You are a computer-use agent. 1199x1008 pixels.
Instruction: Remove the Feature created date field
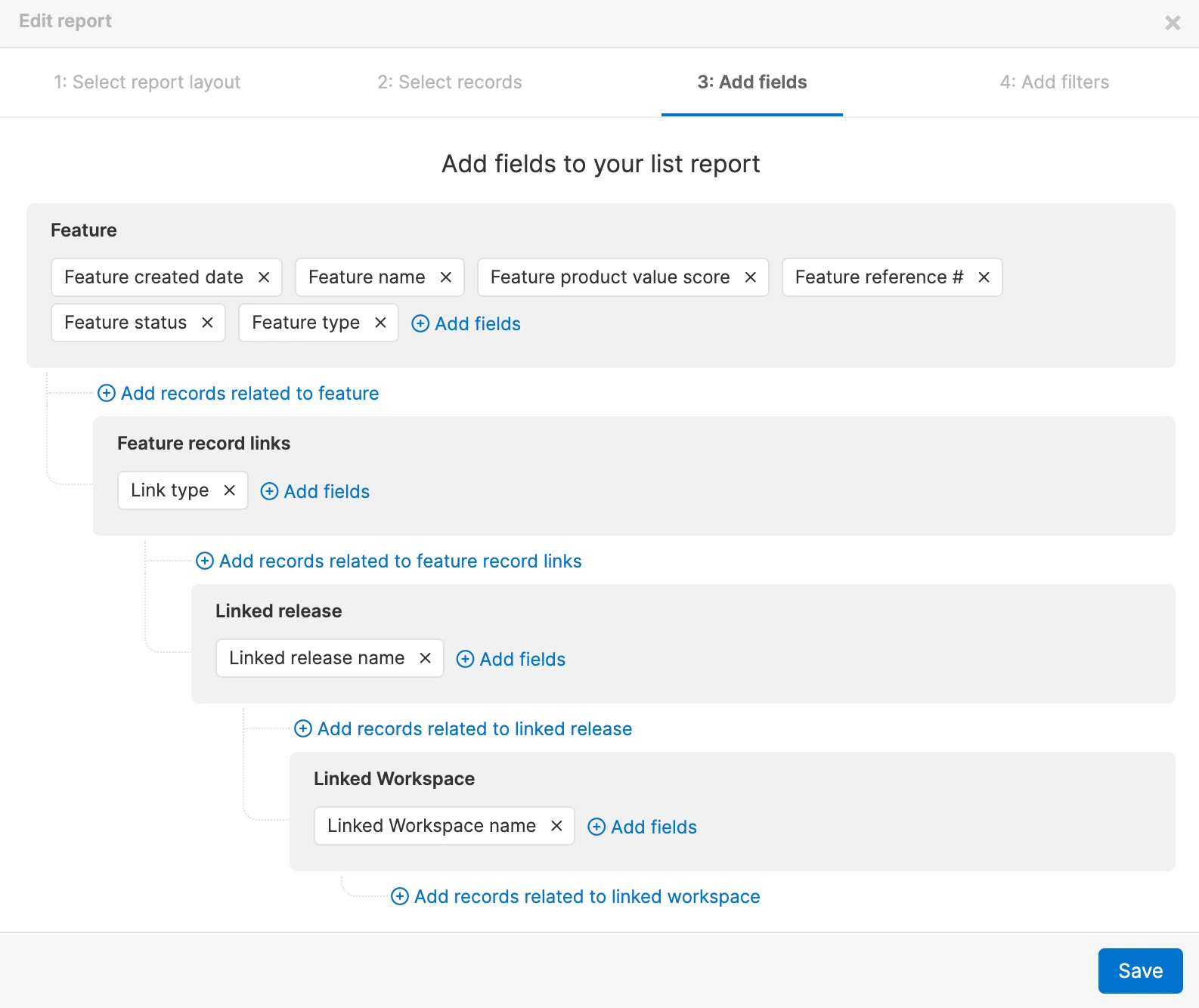click(x=264, y=277)
